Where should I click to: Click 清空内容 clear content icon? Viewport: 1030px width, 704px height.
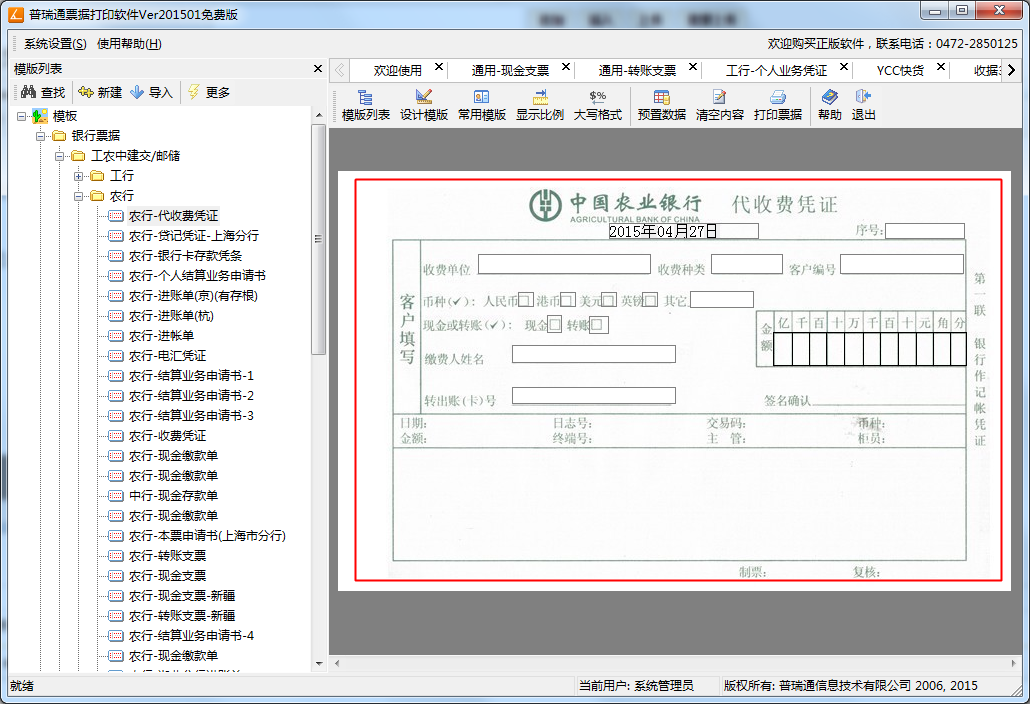(719, 105)
